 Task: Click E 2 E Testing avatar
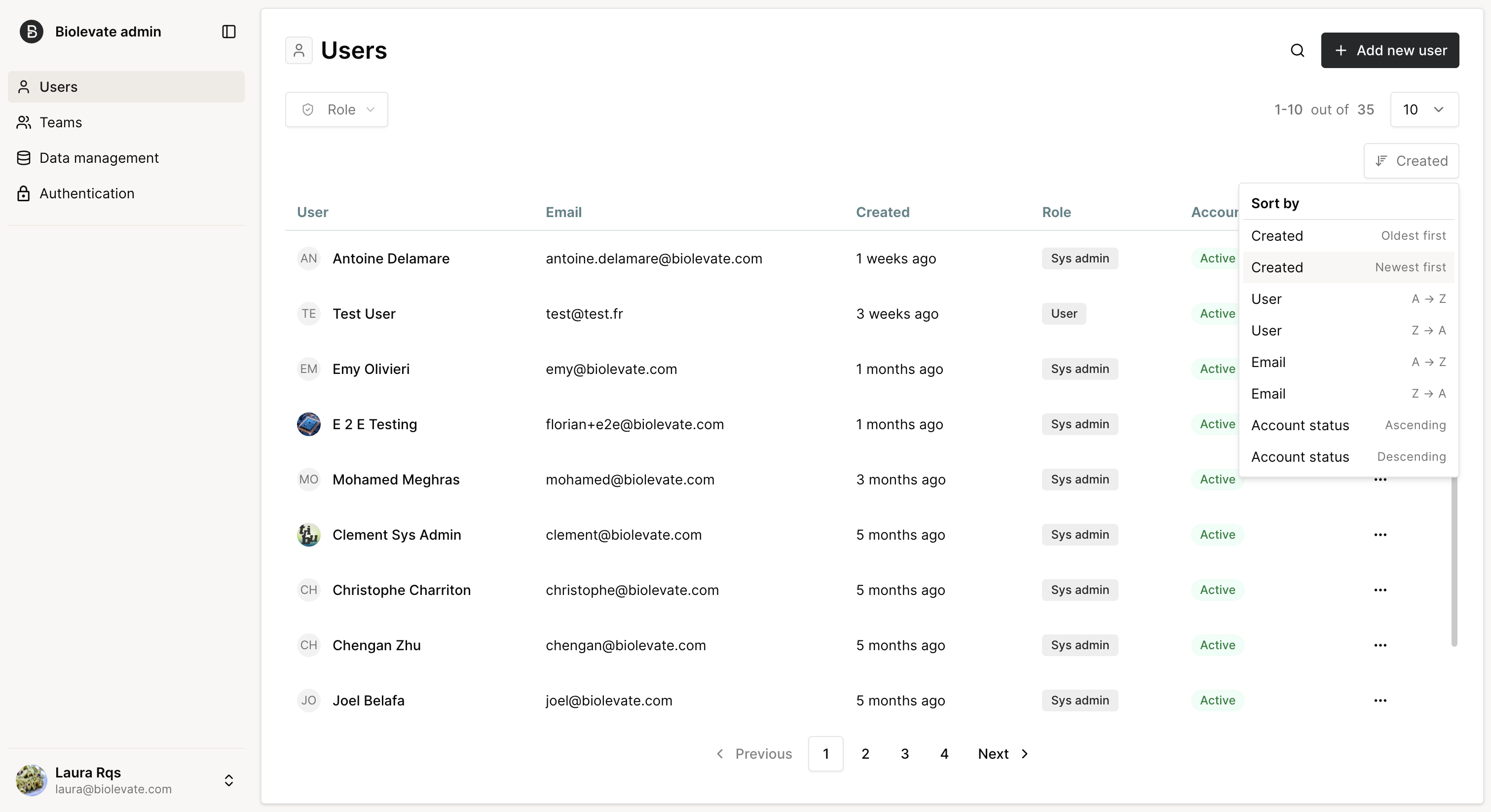tap(308, 424)
